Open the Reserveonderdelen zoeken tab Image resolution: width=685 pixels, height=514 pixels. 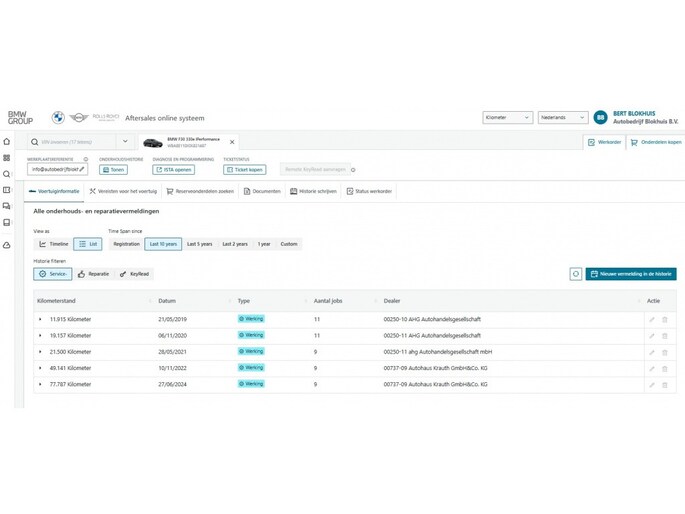point(200,191)
